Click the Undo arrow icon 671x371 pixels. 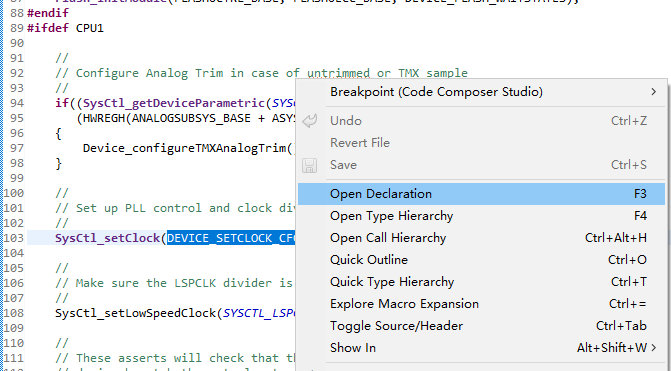click(x=310, y=121)
